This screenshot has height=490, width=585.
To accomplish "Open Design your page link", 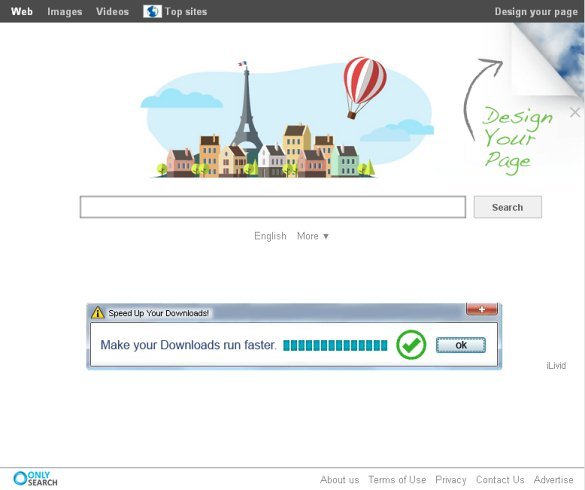I will (536, 12).
